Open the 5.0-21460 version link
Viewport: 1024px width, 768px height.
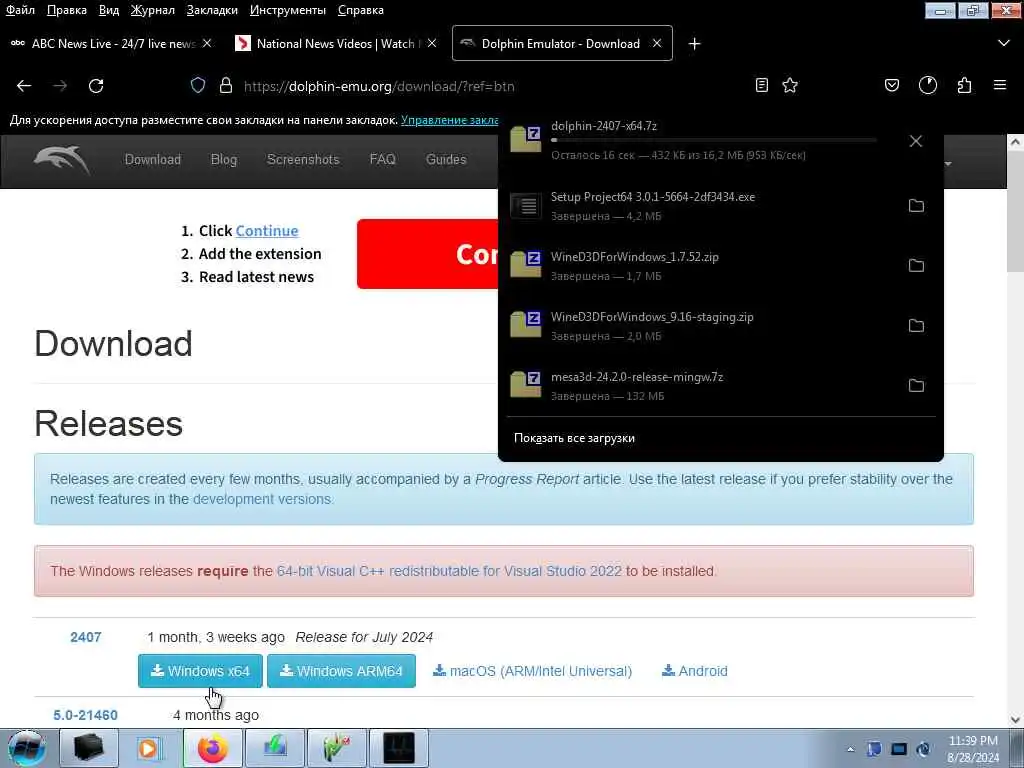click(86, 715)
